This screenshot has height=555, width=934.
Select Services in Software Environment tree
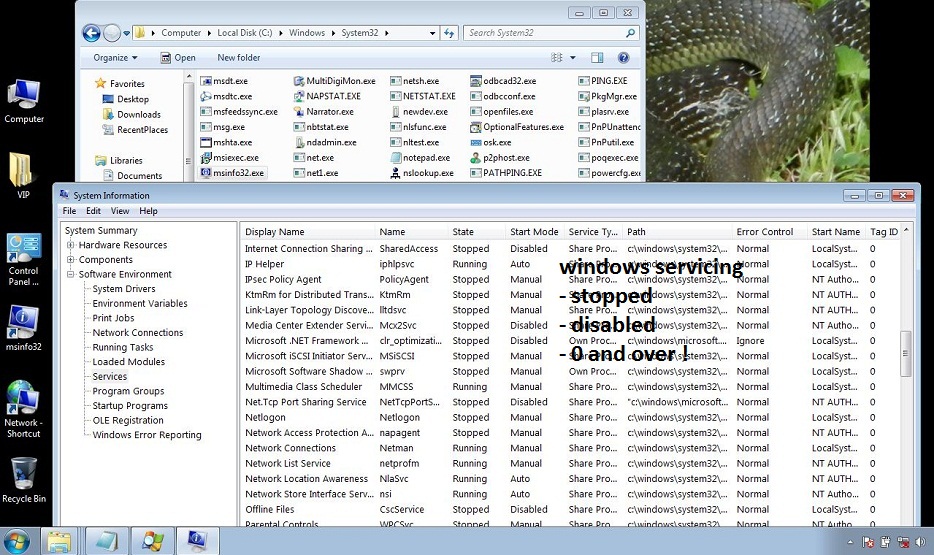[x=110, y=376]
